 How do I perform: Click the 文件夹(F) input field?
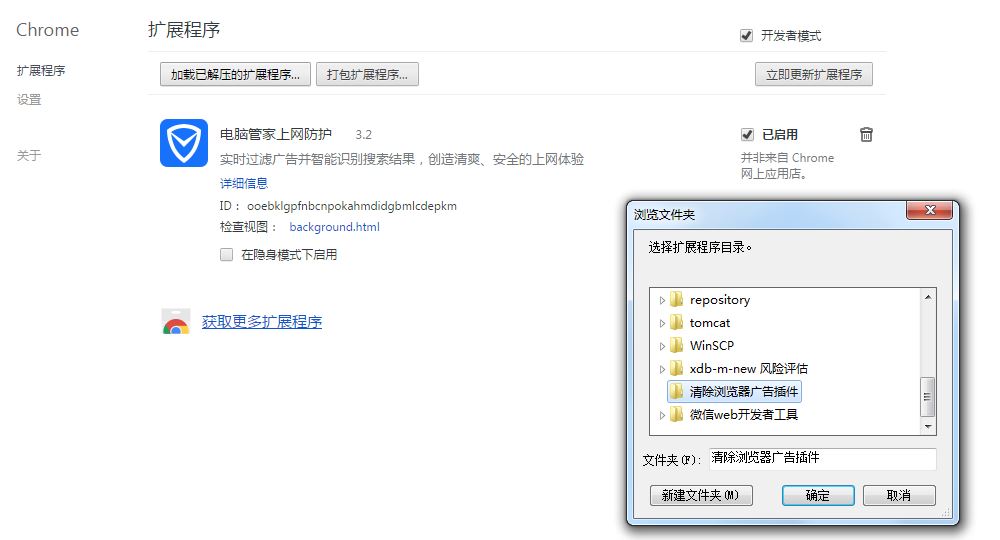click(x=822, y=458)
